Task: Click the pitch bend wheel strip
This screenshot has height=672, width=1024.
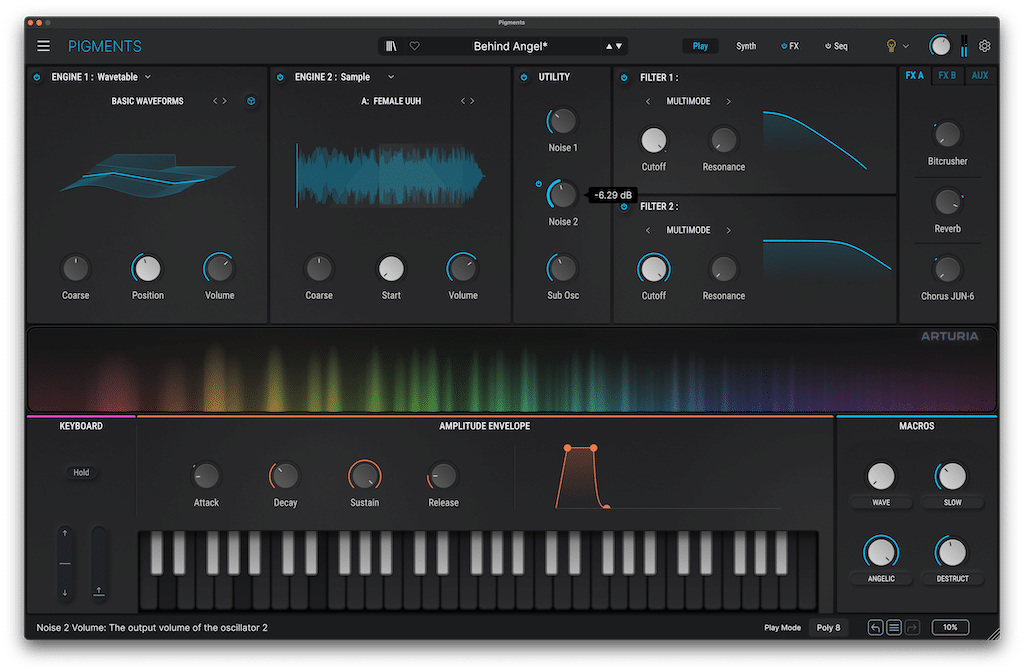Action: (65, 563)
